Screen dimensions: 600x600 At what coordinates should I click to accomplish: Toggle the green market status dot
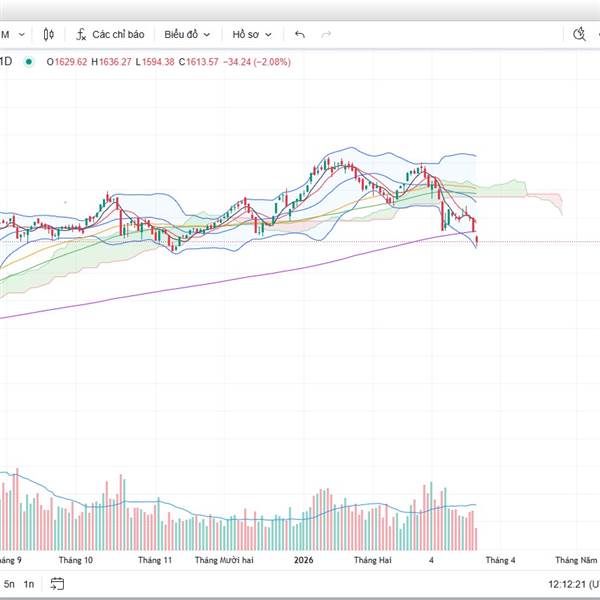(29, 61)
